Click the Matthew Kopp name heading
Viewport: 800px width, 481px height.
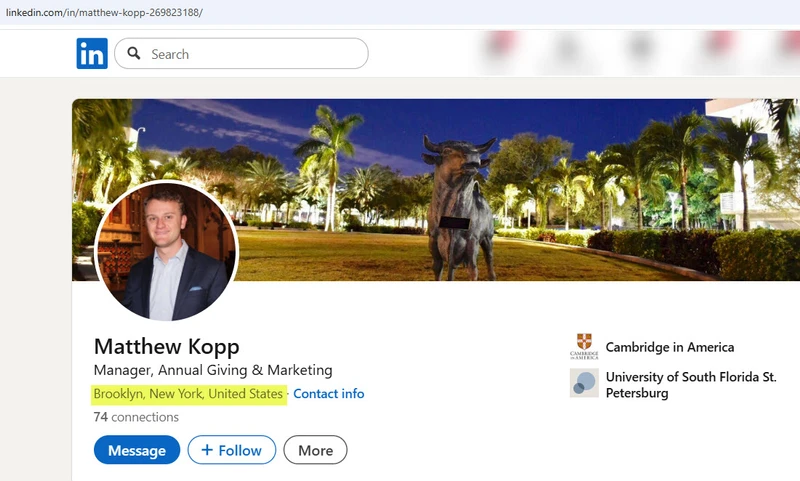[166, 347]
